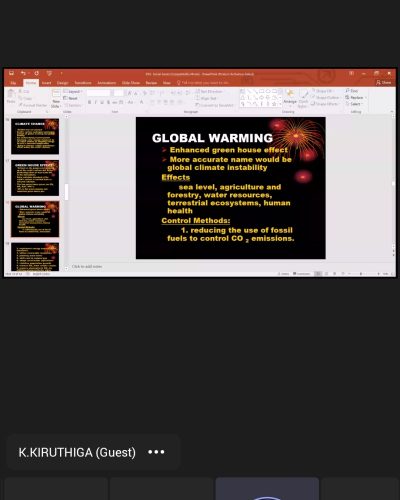Switch to Normal view in the status bar
The width and height of the screenshot is (400, 500).
pos(318,274)
